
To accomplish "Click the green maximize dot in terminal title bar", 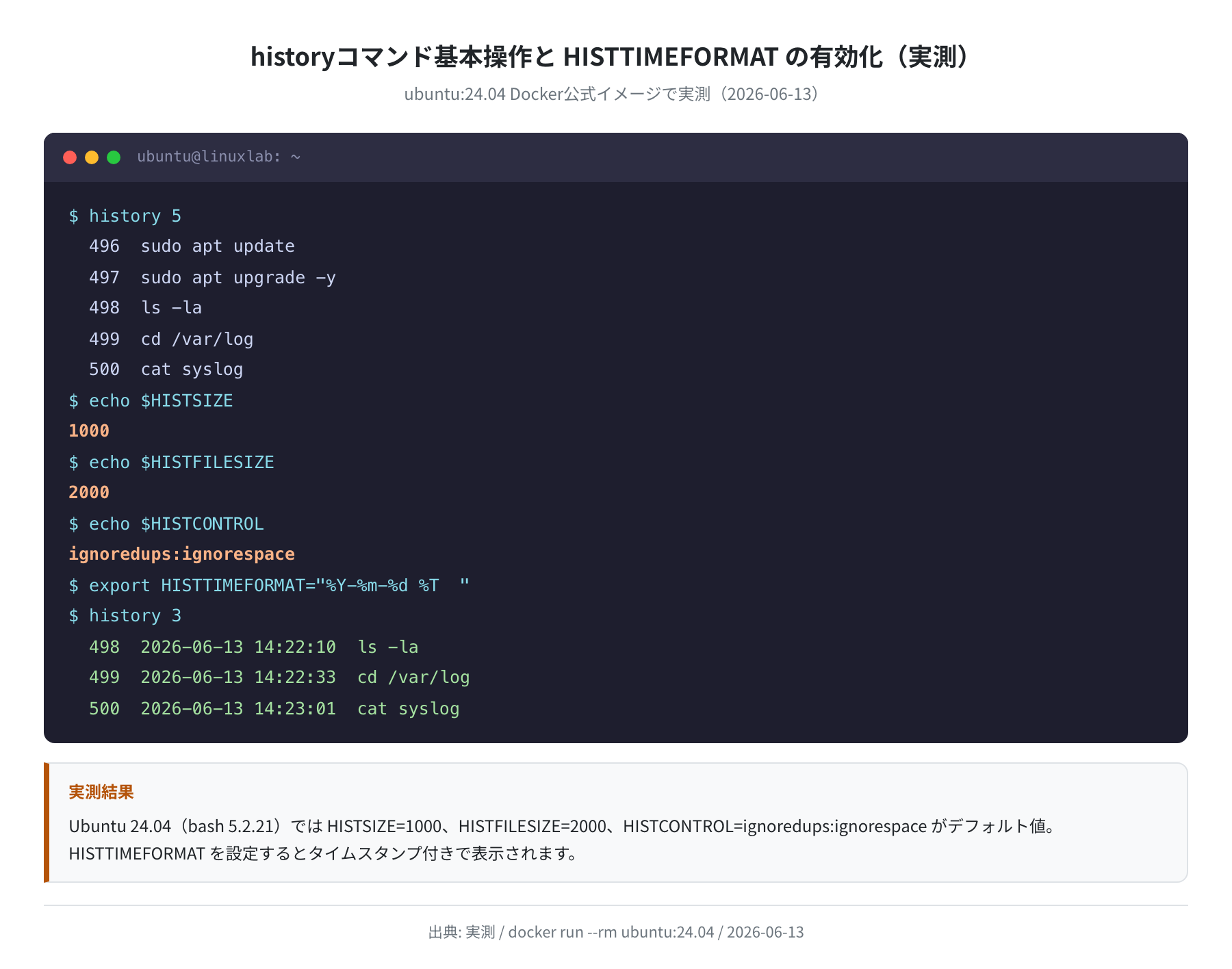I will click(114, 157).
